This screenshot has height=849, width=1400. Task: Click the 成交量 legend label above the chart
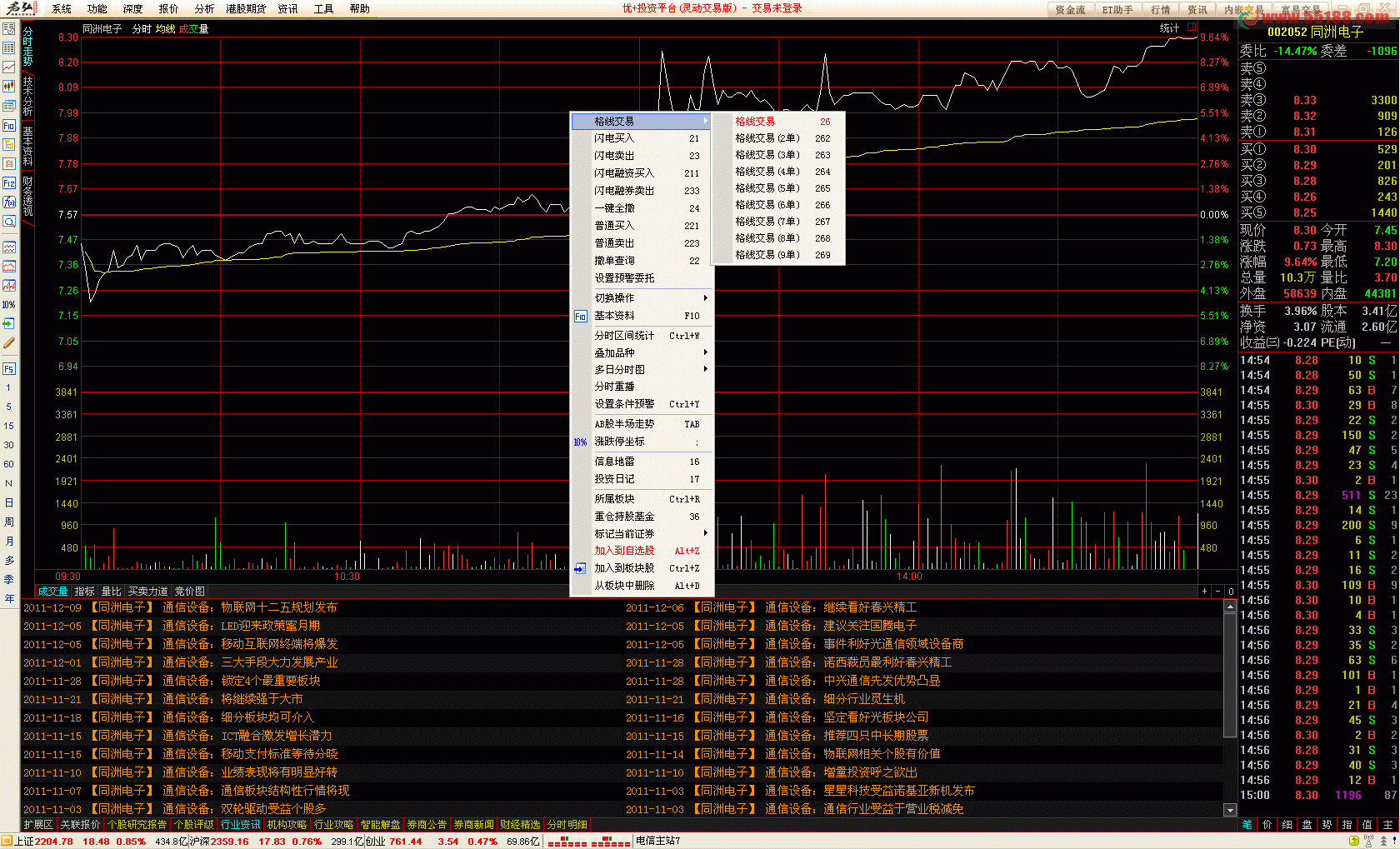[193, 29]
